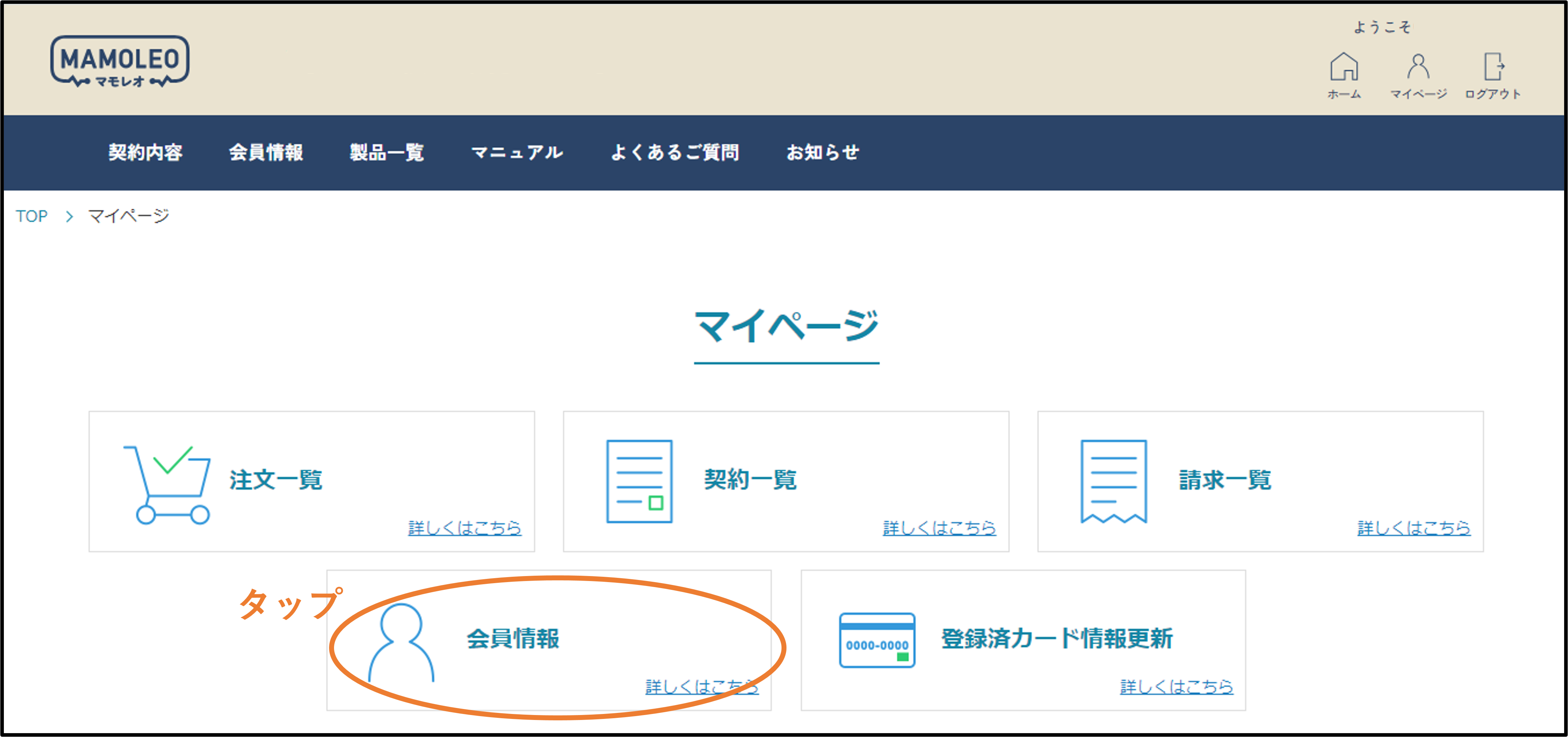Click the receipt icon for 請求一覧
Image resolution: width=1568 pixels, height=737 pixels.
coord(1113,481)
